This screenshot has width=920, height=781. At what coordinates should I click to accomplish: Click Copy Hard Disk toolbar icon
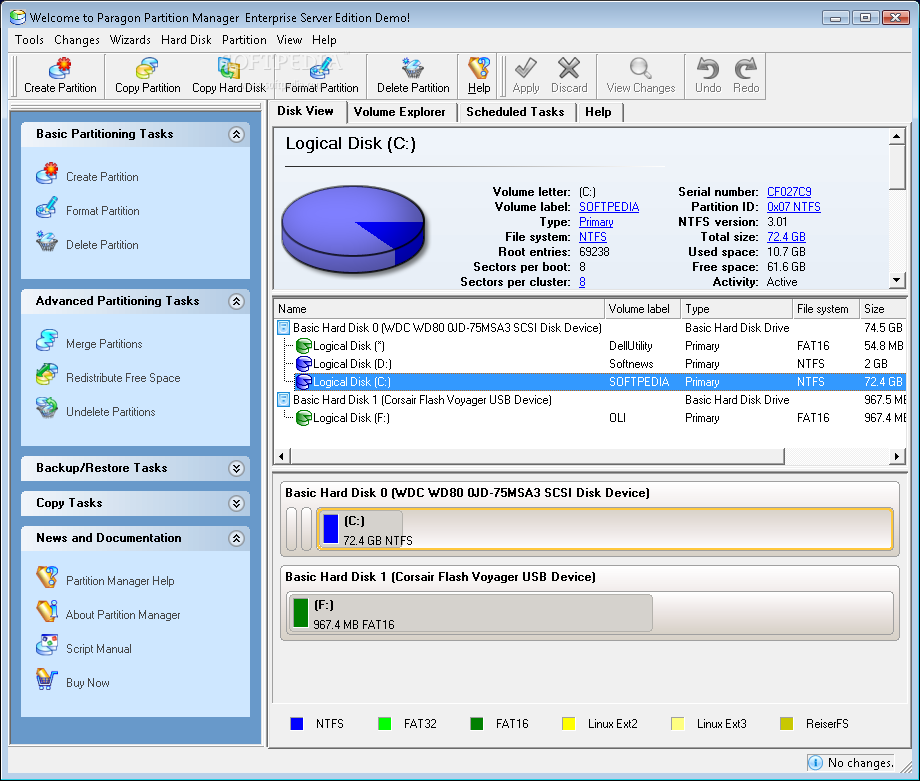click(x=229, y=69)
